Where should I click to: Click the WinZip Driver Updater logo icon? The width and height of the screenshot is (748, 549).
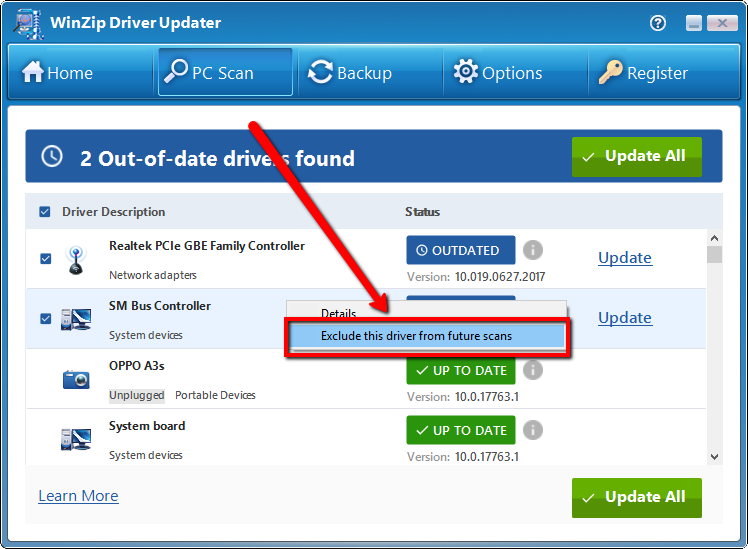coord(28,24)
